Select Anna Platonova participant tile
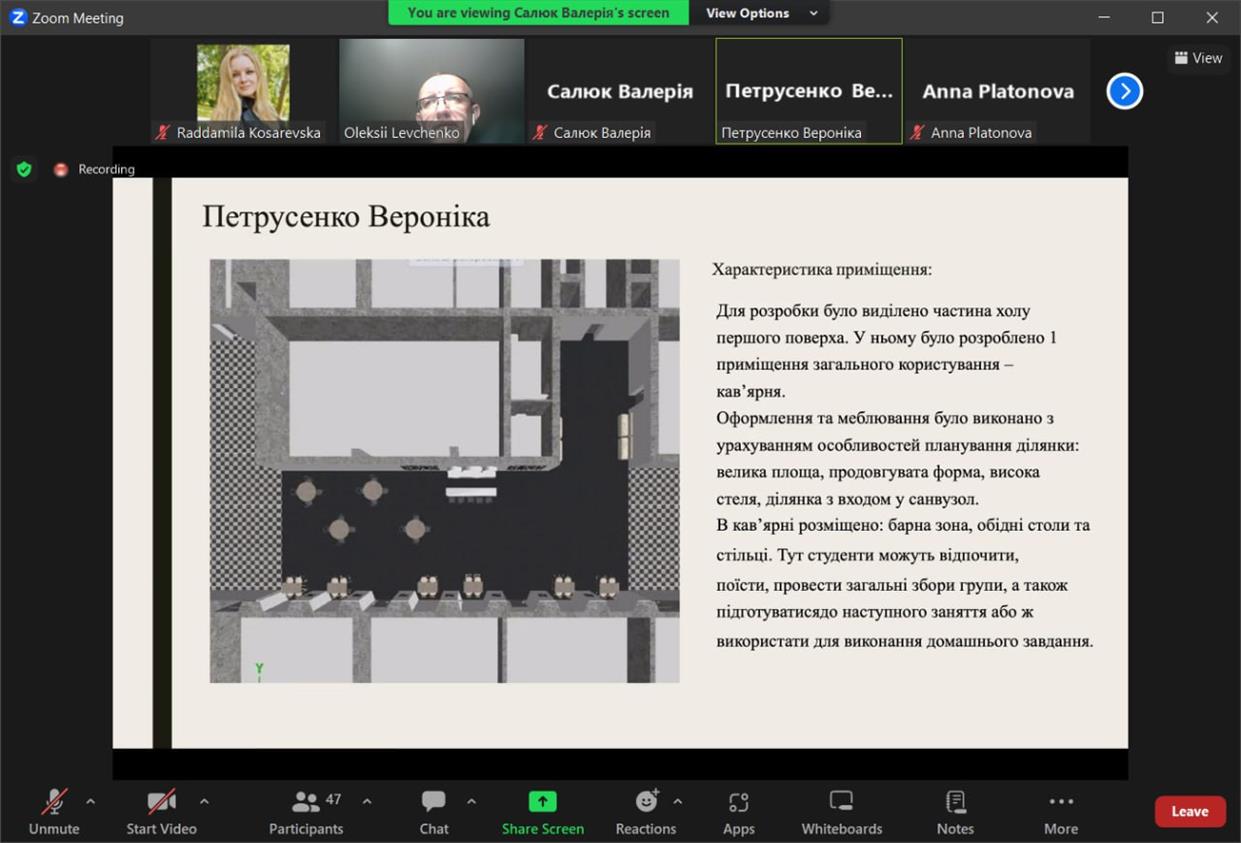 997,91
